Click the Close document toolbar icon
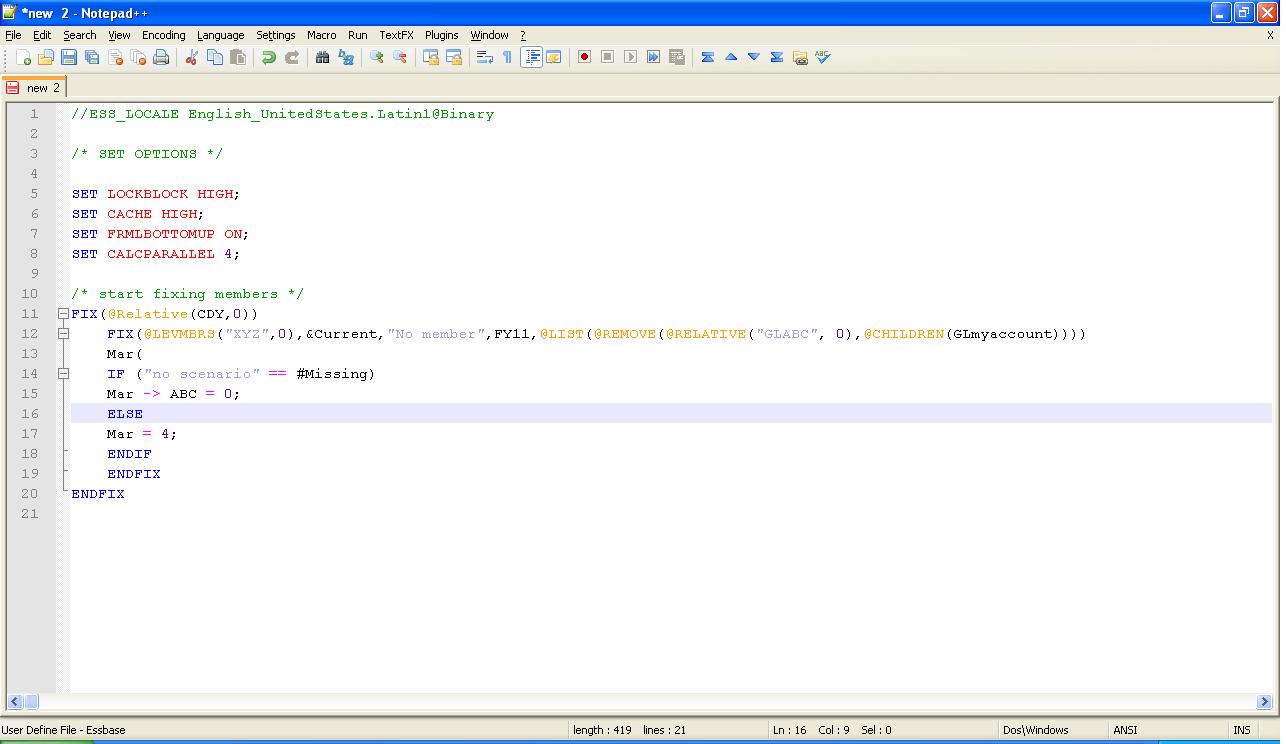 coord(115,57)
